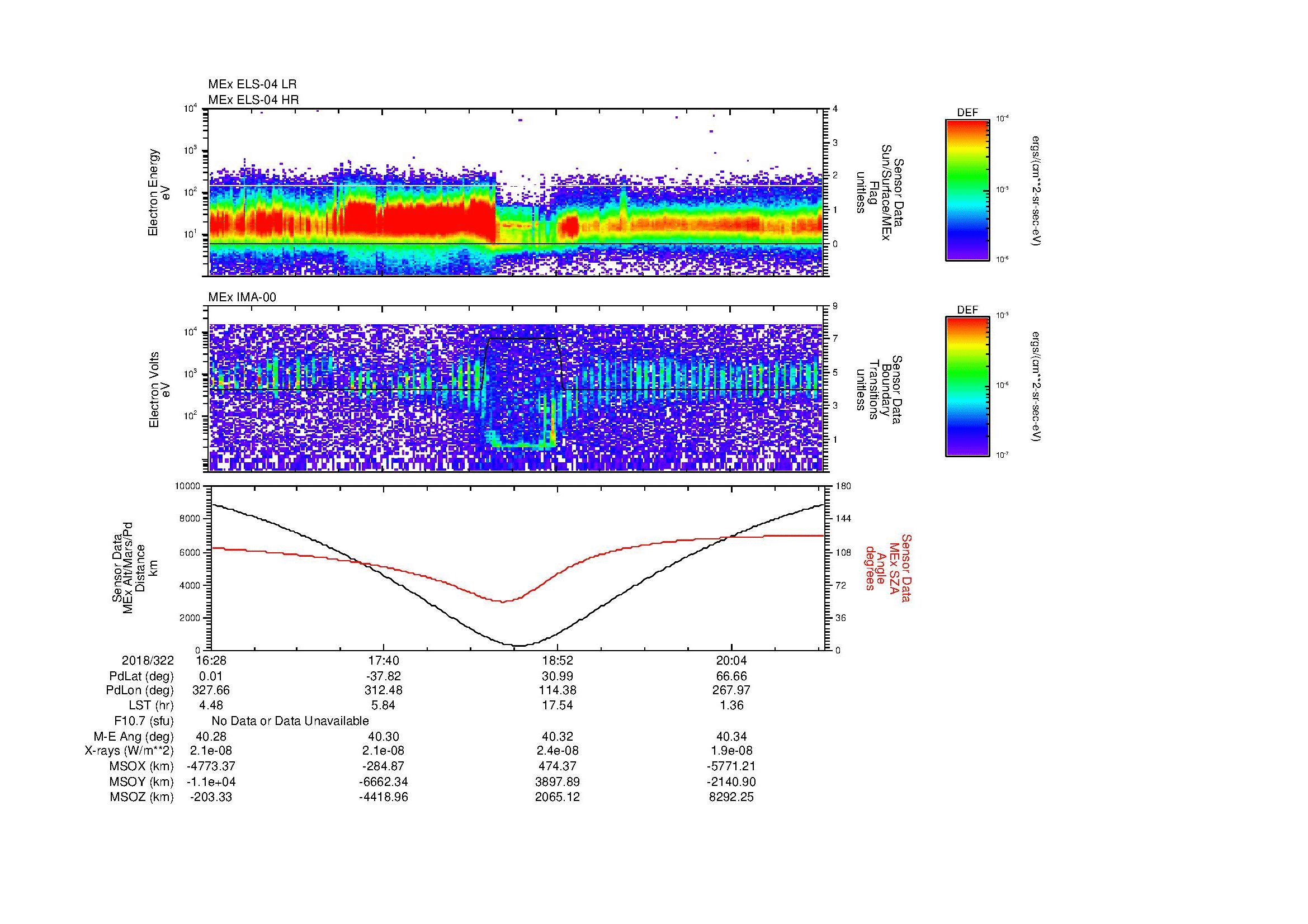Click the LST value '1.36'
This screenshot has width=1308, height=924.
(x=731, y=706)
